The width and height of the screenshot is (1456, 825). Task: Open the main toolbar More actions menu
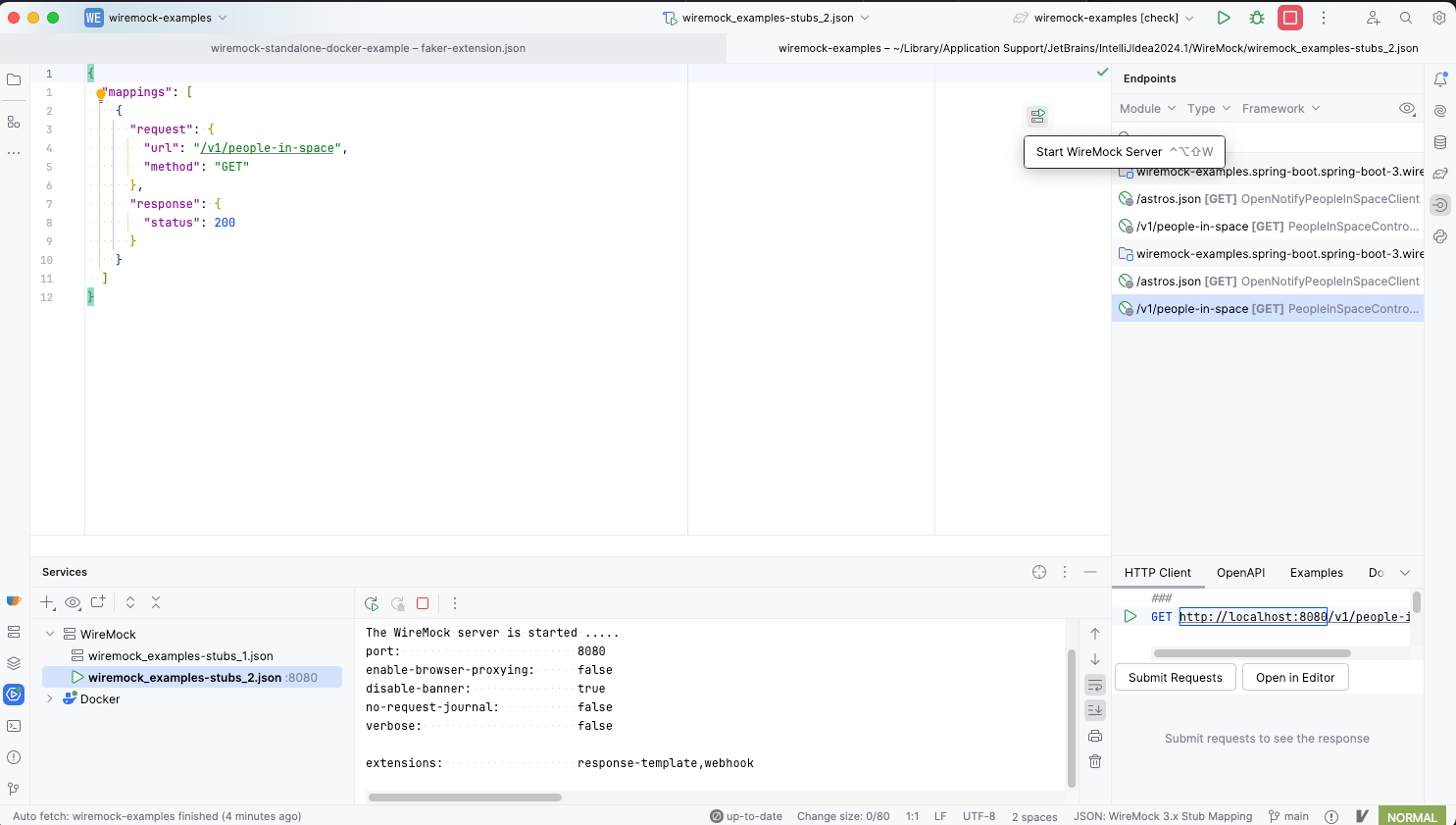[1324, 18]
